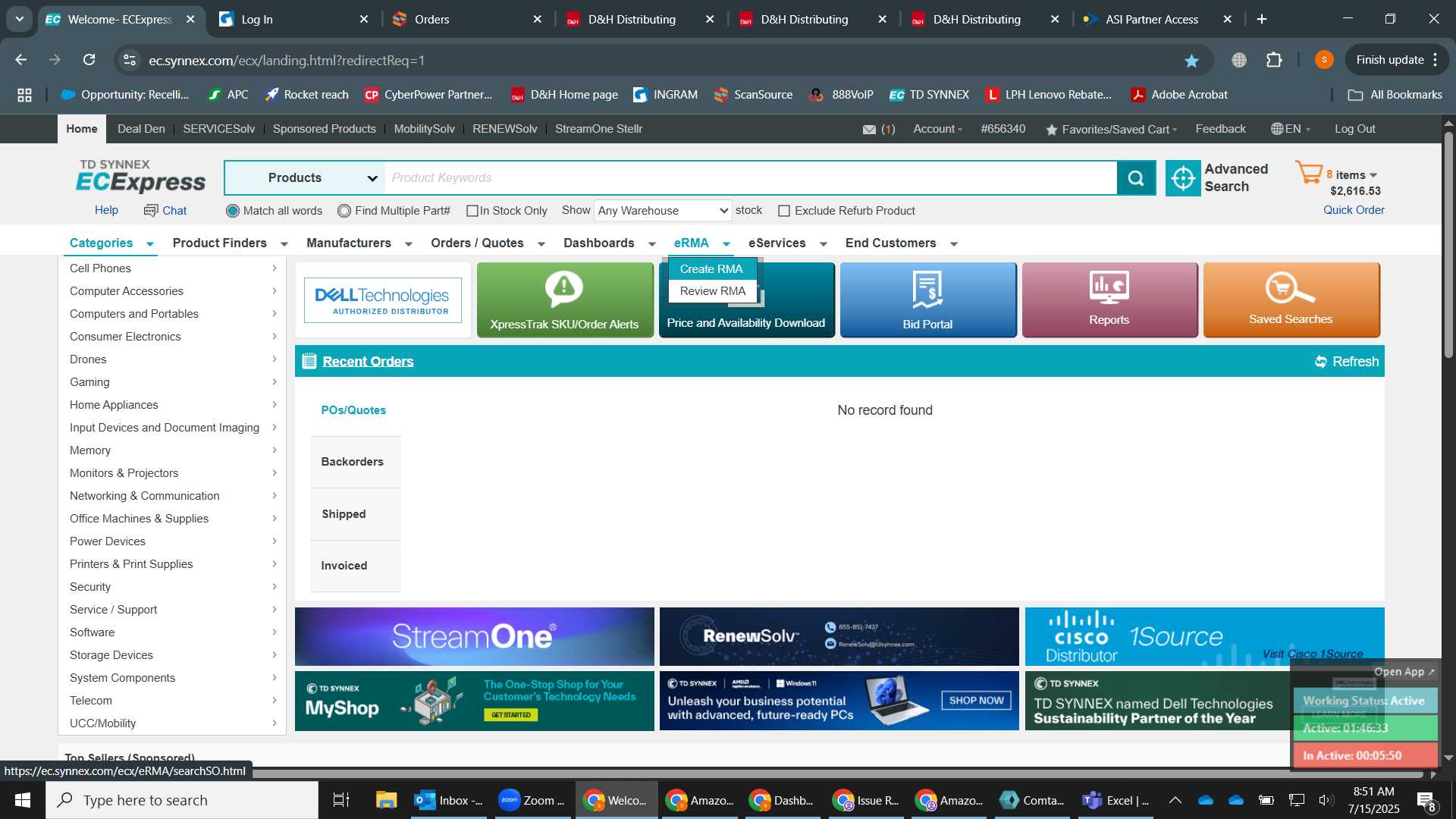This screenshot has width=1456, height=819.
Task: Open the messages envelope icon
Action: pyautogui.click(x=869, y=130)
